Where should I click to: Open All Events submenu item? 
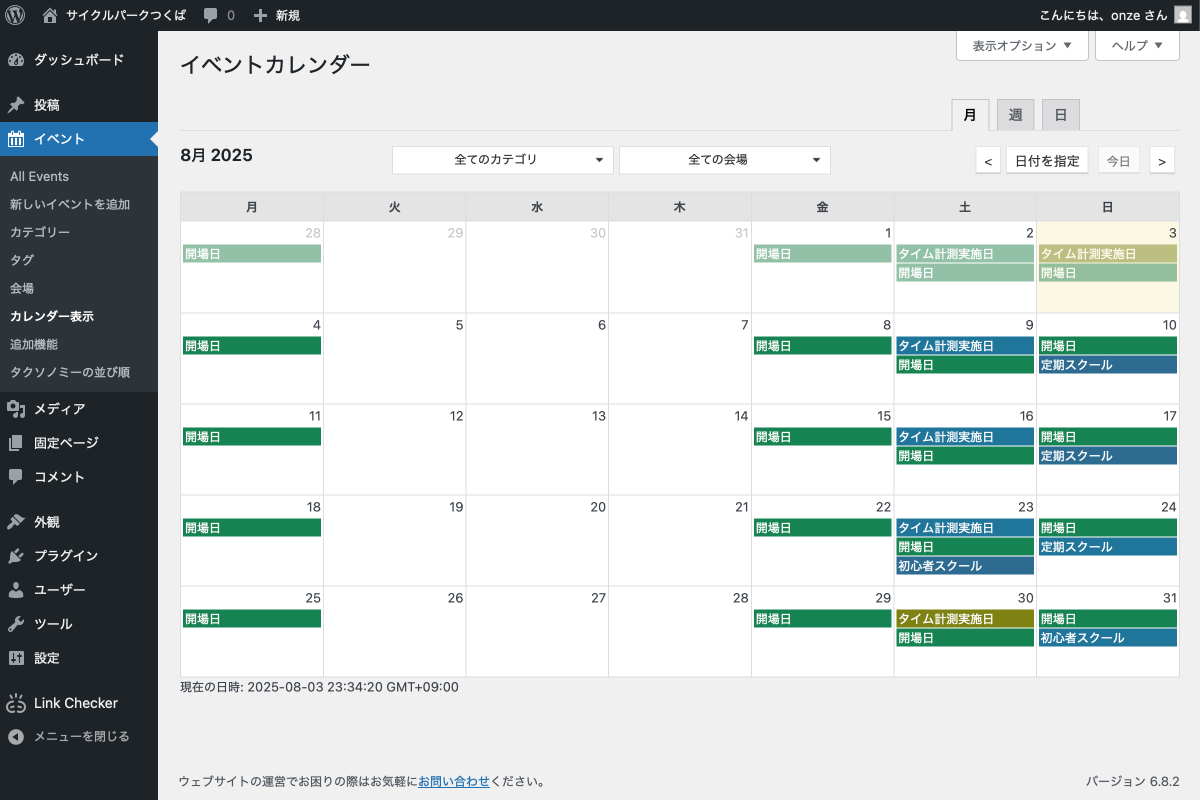pyautogui.click(x=40, y=176)
